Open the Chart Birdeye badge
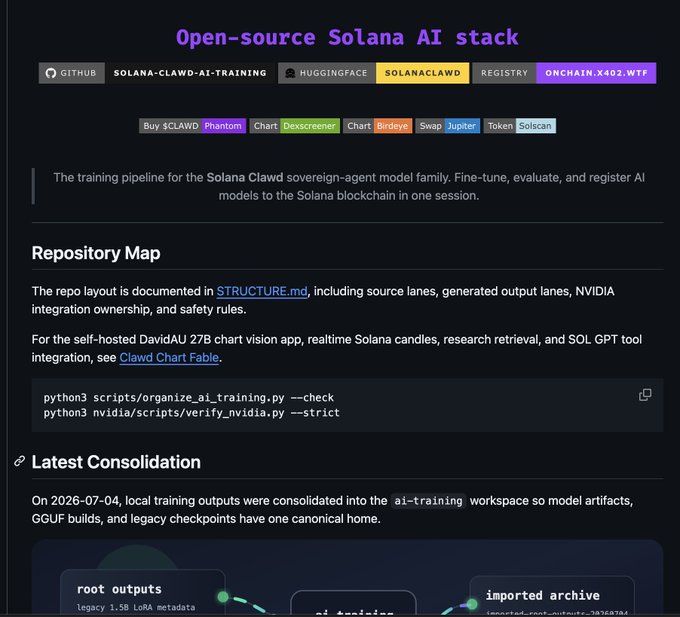680x617 pixels. pos(377,126)
